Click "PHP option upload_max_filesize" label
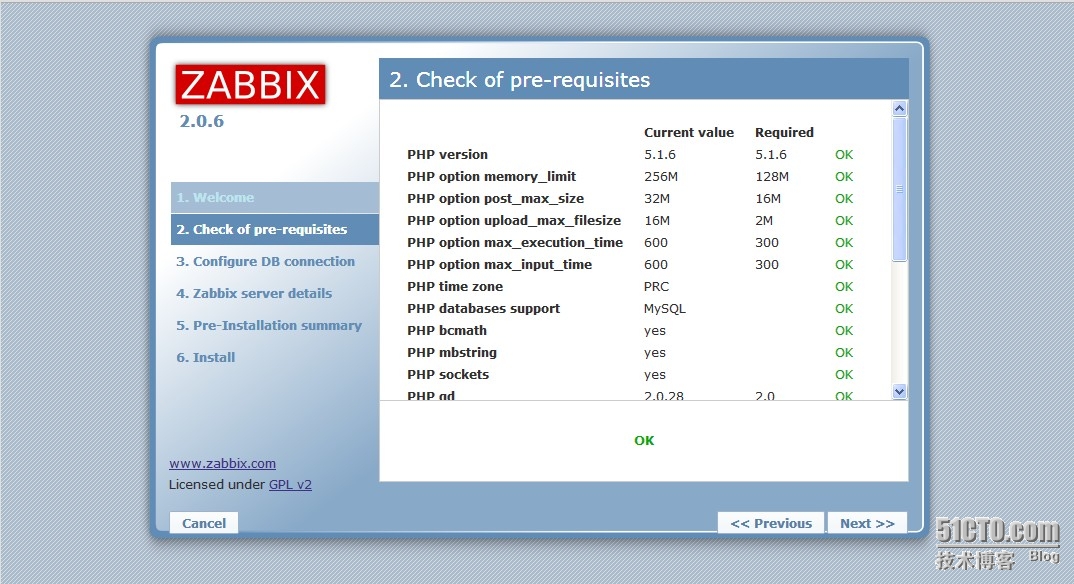Image resolution: width=1074 pixels, height=584 pixels. [514, 220]
